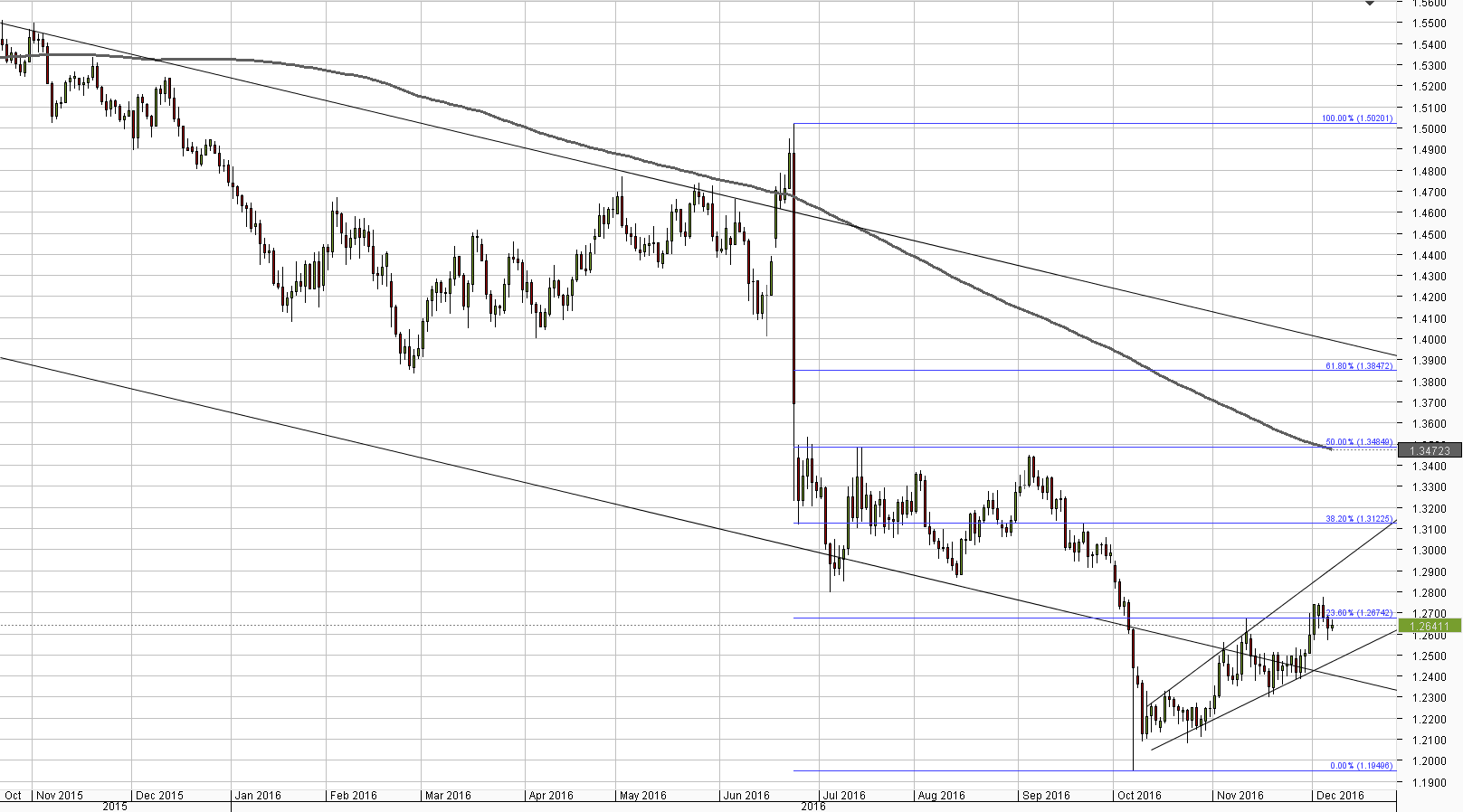Click the Oct 2016 label on time axis
Image resolution: width=1463 pixels, height=812 pixels.
point(1139,796)
